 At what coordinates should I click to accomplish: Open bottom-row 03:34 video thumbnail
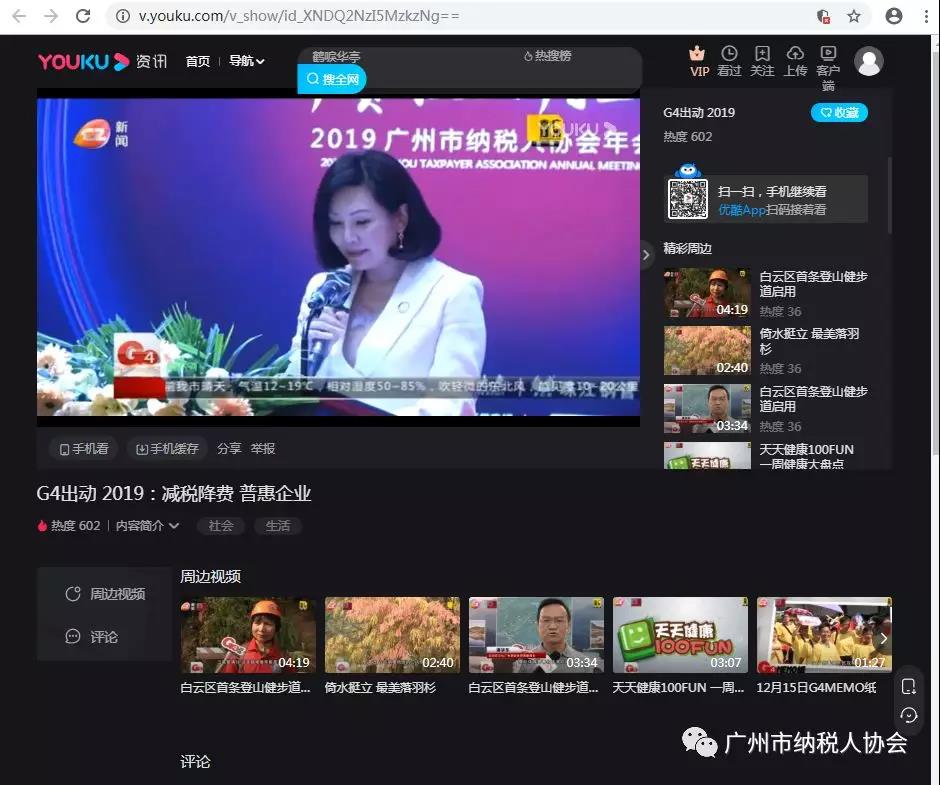click(x=536, y=635)
